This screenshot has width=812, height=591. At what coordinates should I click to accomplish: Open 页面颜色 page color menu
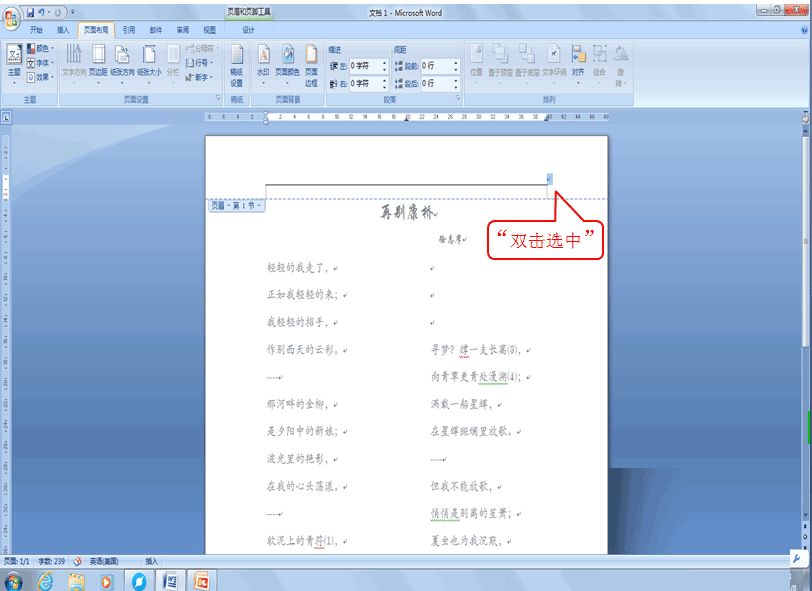click(x=287, y=64)
